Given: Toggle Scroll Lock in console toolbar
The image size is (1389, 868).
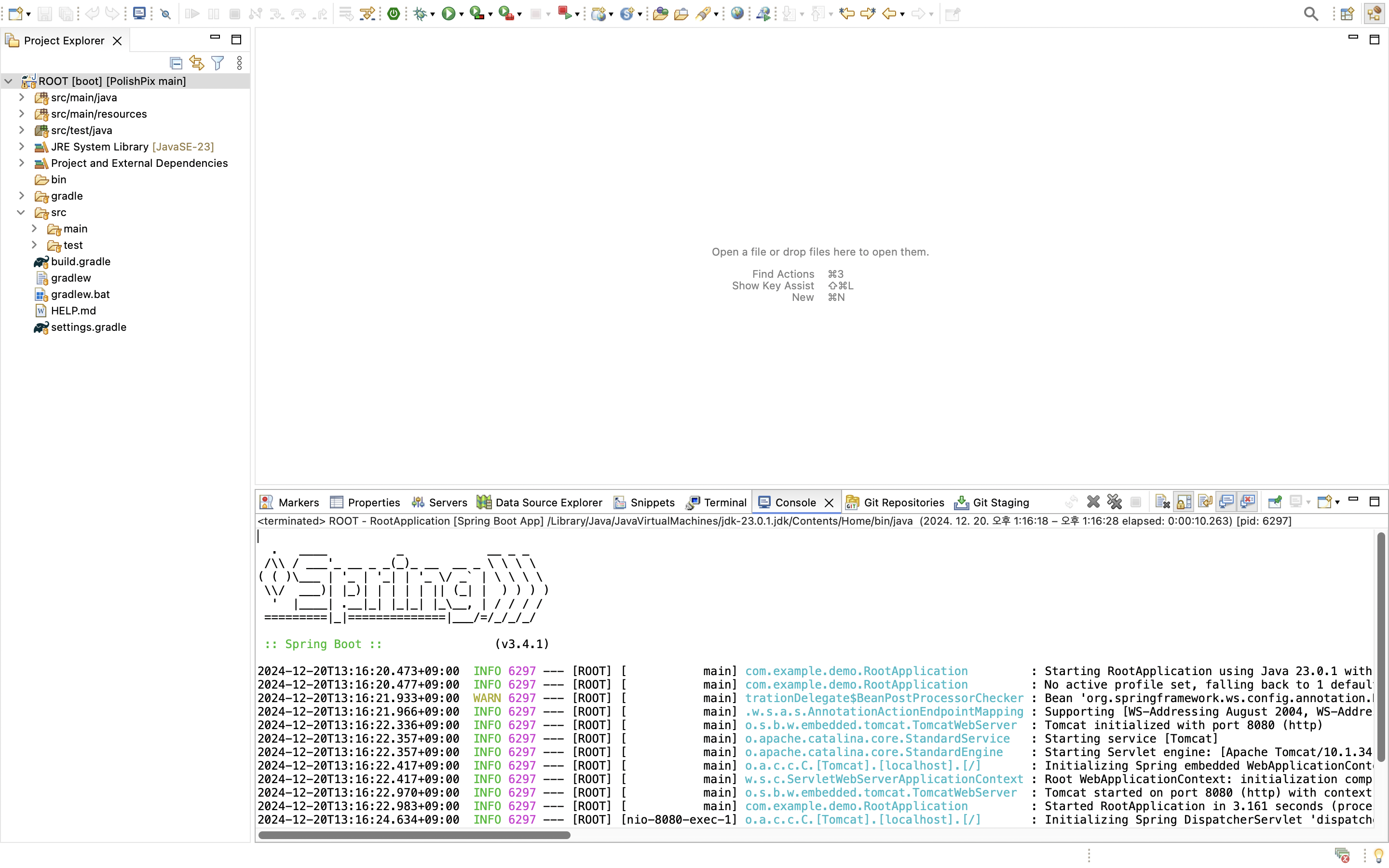Looking at the screenshot, I should 1184,502.
